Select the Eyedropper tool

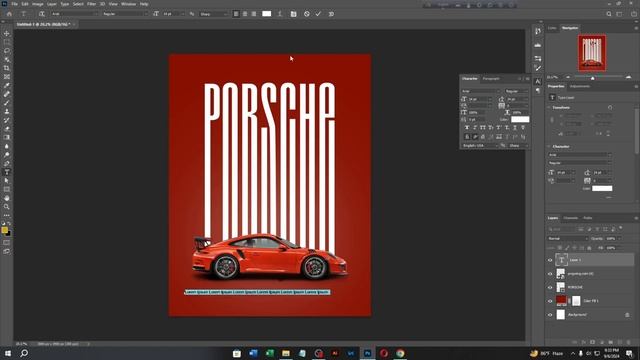[7, 85]
